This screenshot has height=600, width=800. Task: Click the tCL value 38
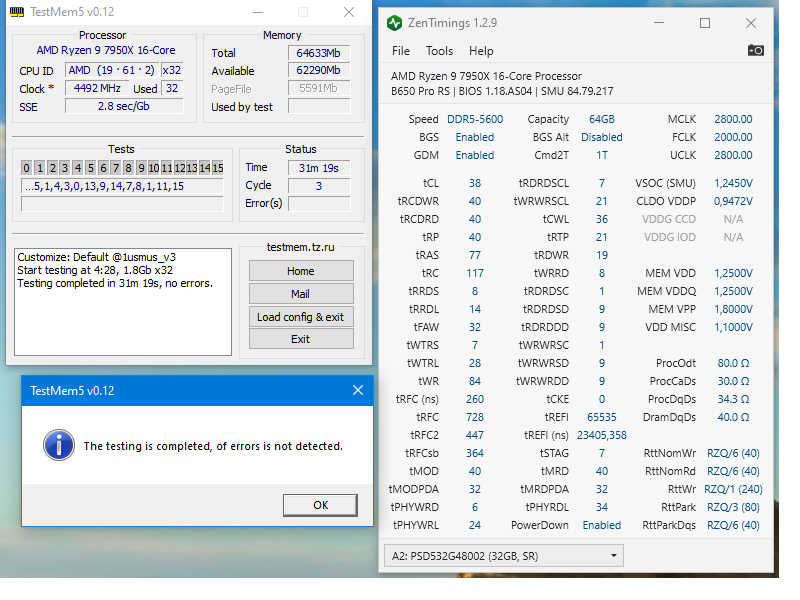point(474,183)
